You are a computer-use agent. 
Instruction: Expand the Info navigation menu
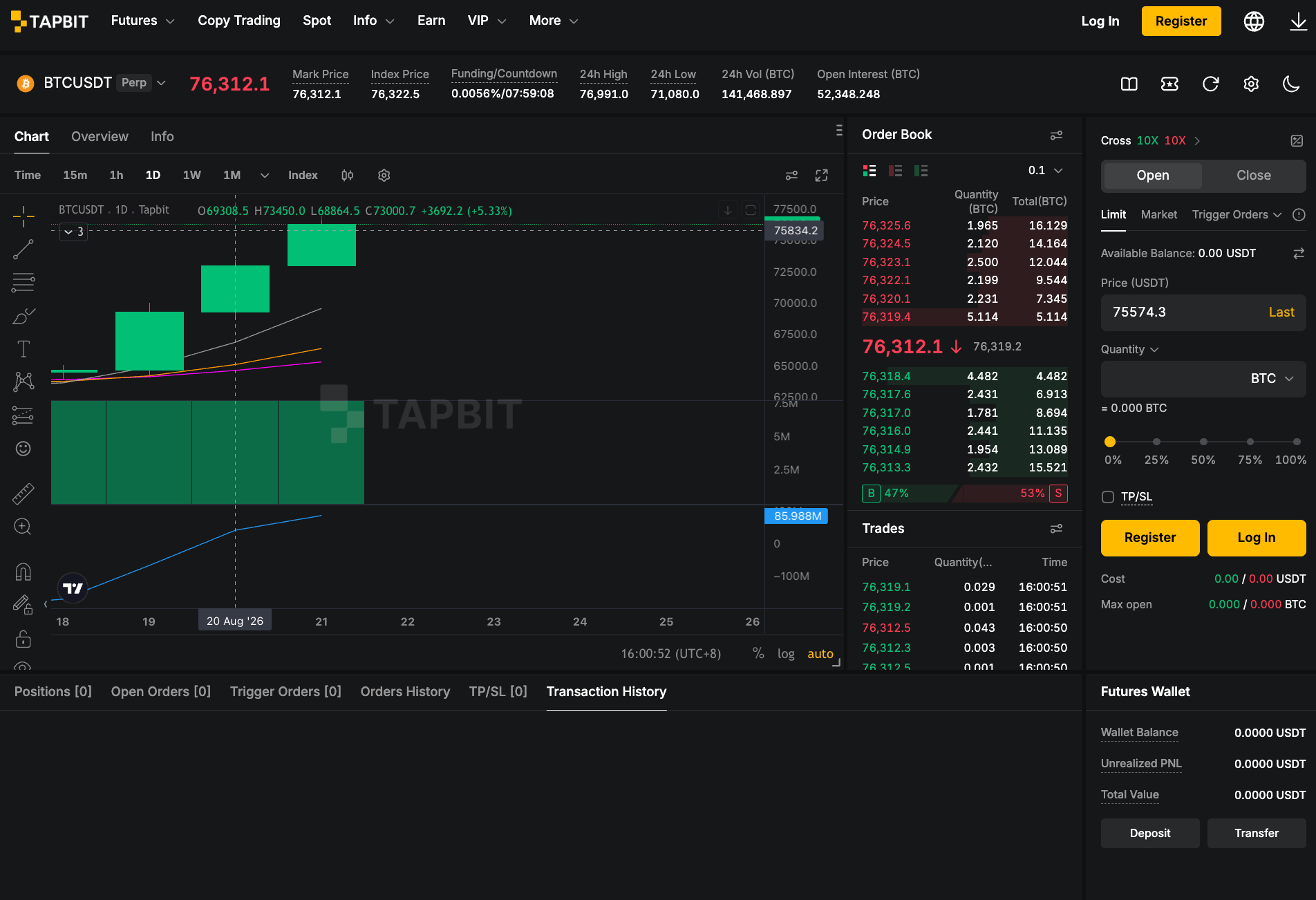coord(373,21)
